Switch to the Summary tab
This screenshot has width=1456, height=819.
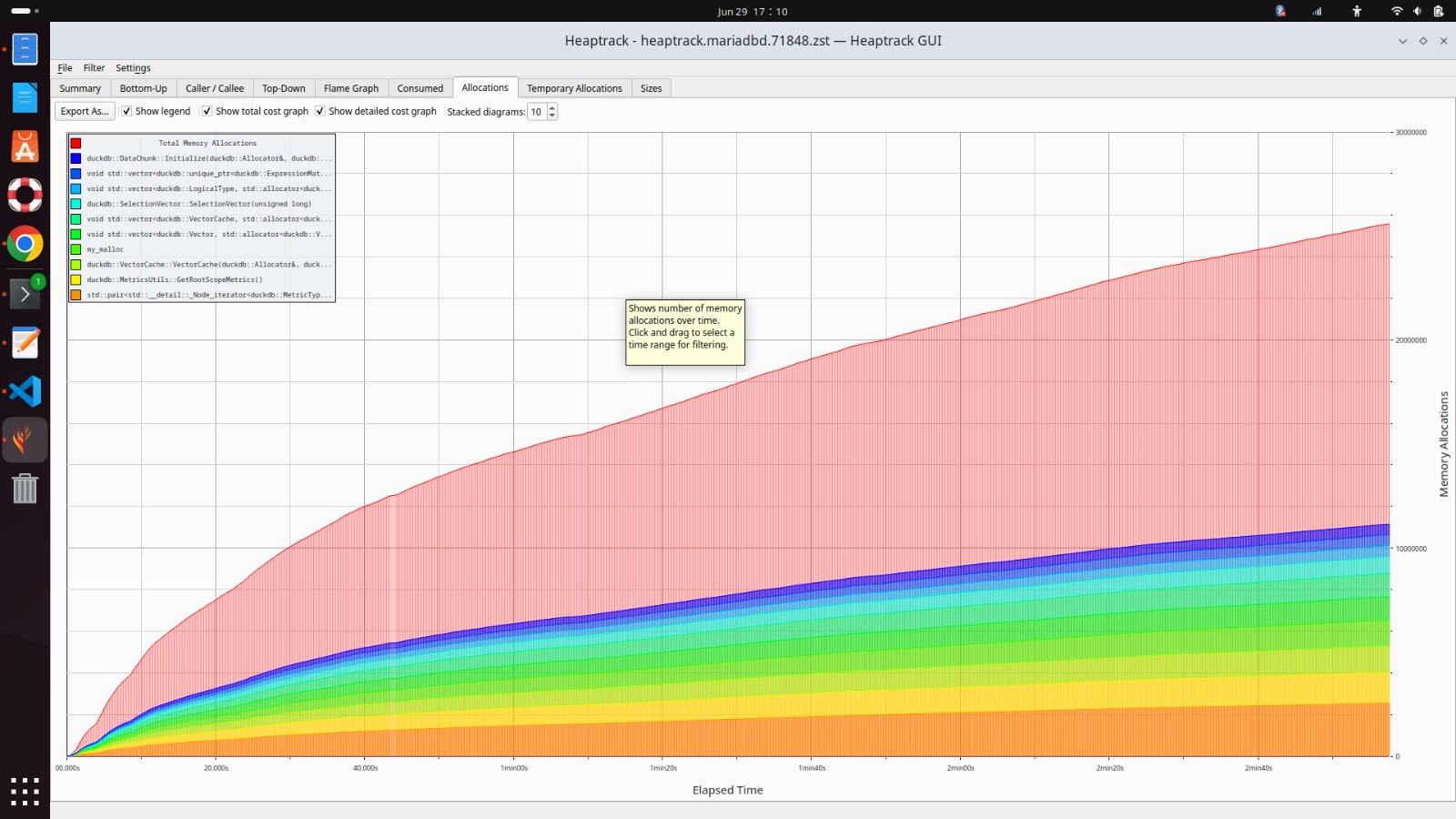pyautogui.click(x=80, y=88)
